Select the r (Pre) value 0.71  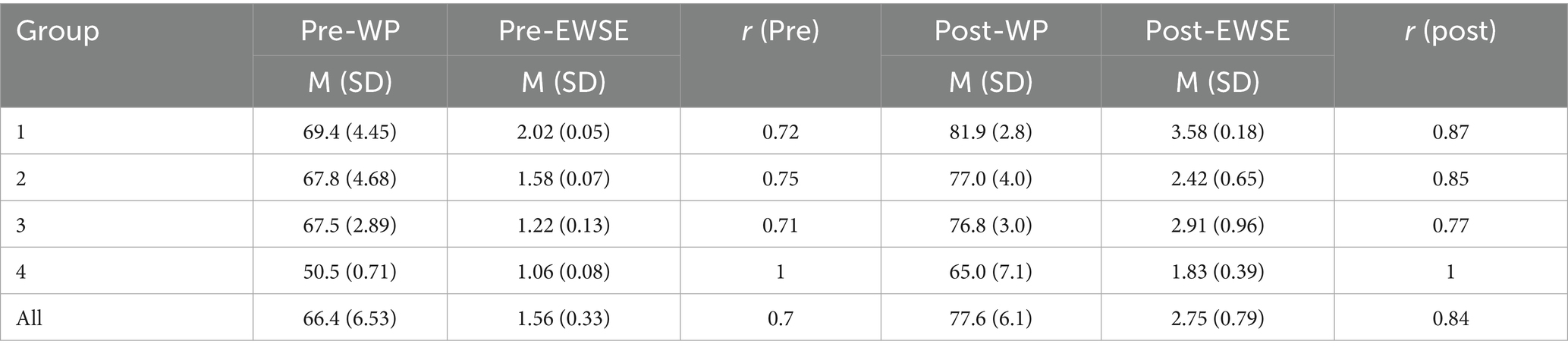pos(781,226)
